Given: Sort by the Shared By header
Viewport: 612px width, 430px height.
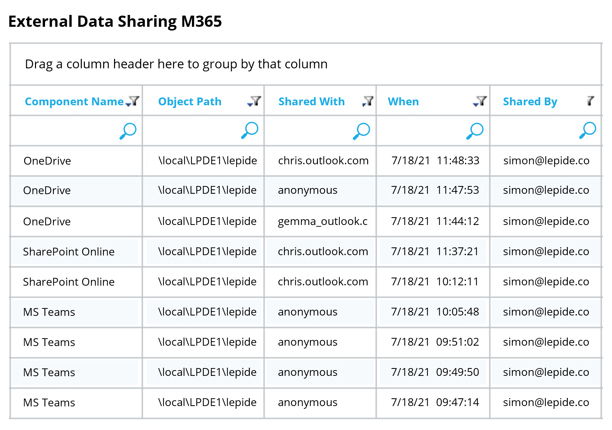Looking at the screenshot, I should coord(530,101).
